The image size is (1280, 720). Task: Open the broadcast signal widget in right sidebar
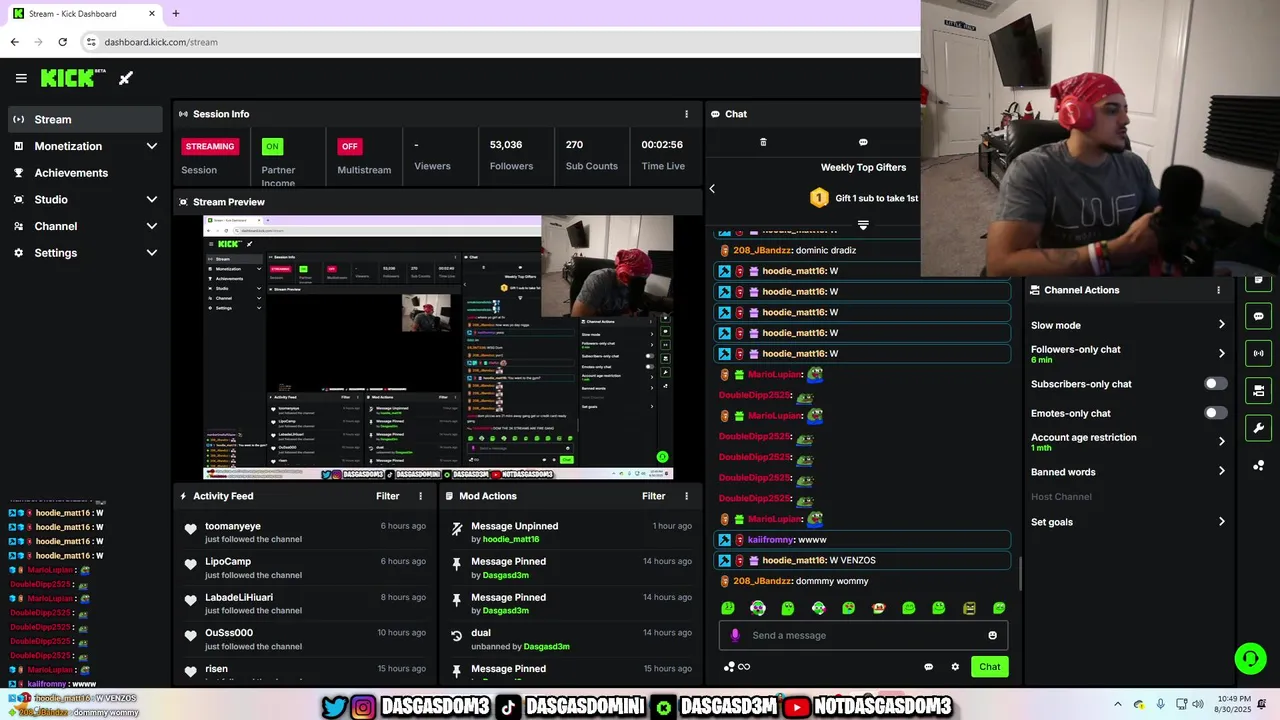(1258, 353)
